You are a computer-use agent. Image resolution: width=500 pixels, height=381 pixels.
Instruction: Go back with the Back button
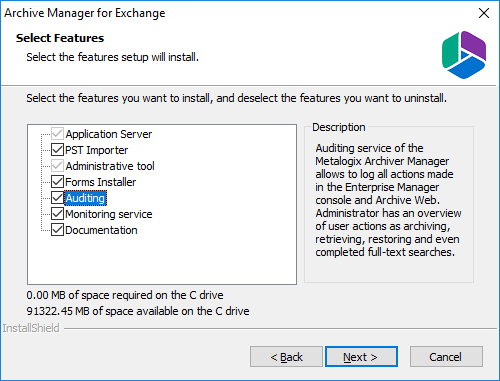pos(286,357)
